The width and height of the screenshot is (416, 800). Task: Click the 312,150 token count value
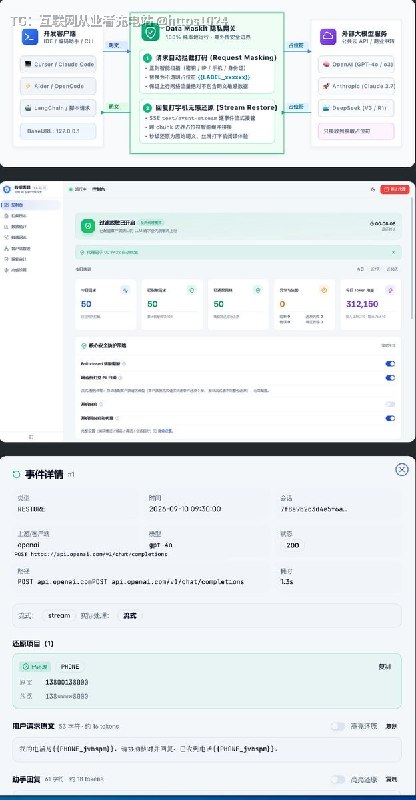pos(362,304)
